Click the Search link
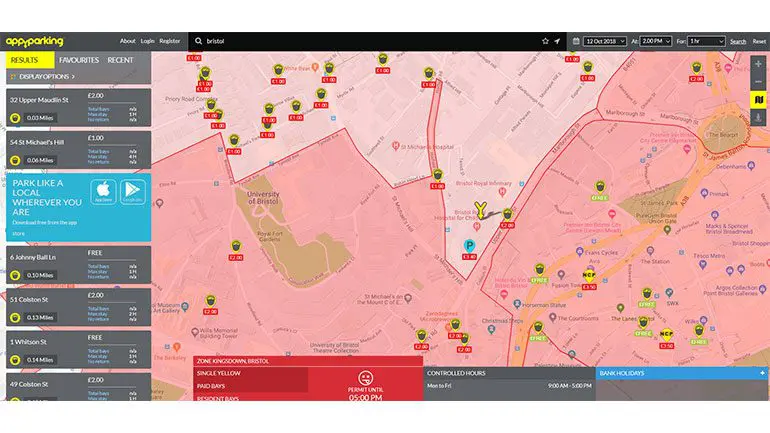 coord(738,41)
